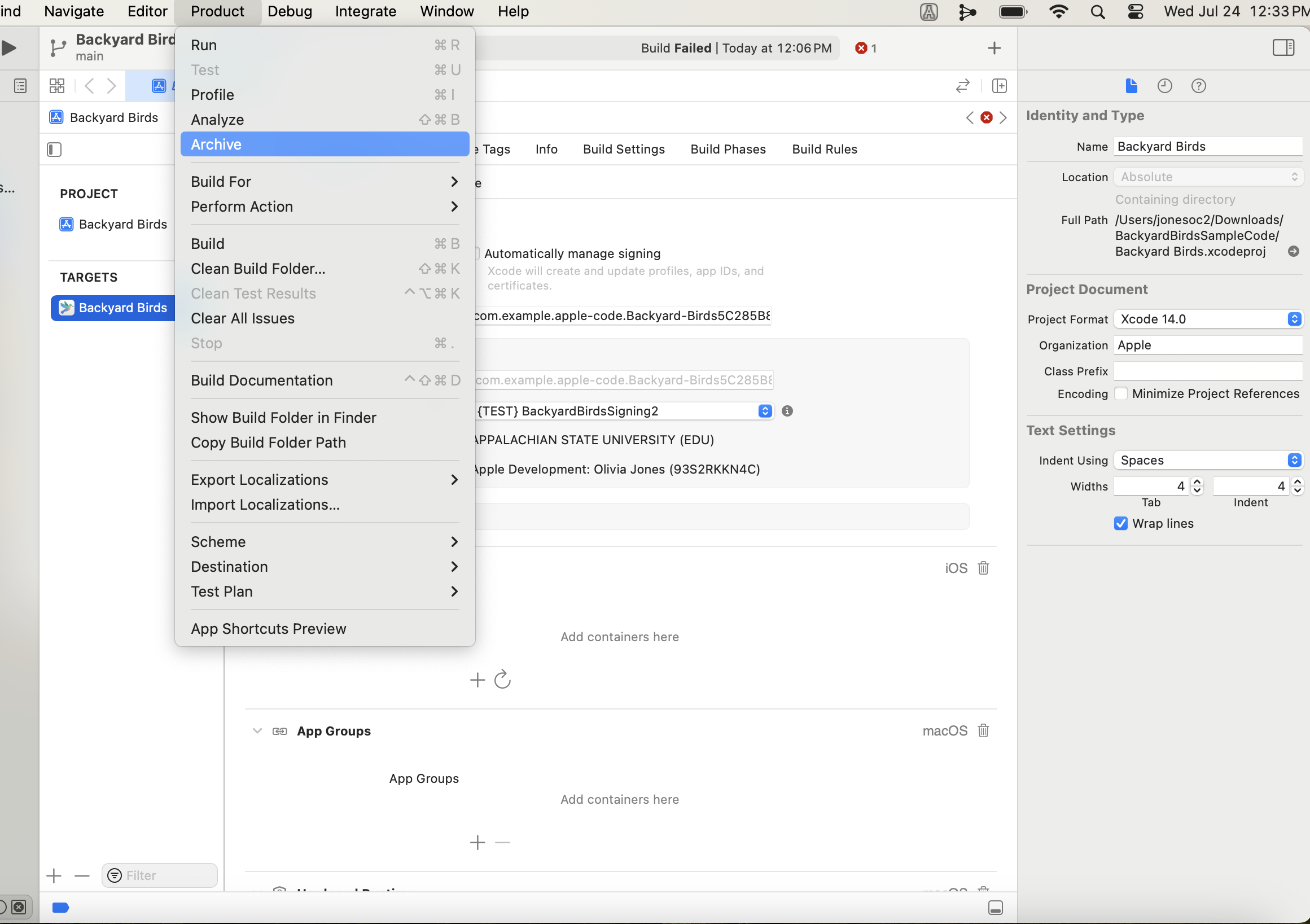Select the File inspector icon
The height and width of the screenshot is (924, 1310).
tap(1132, 86)
